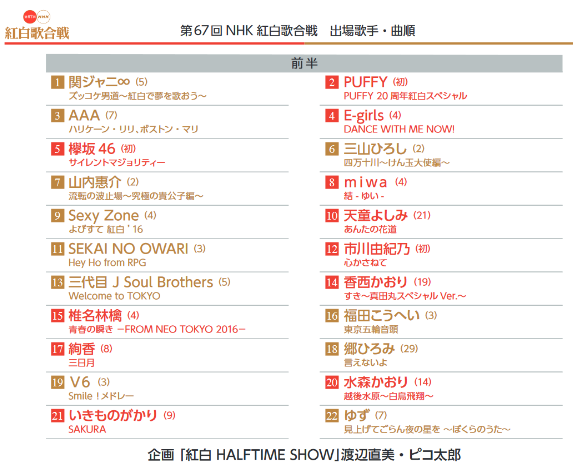Select the song title 東京五輪音頭

[x=371, y=329]
